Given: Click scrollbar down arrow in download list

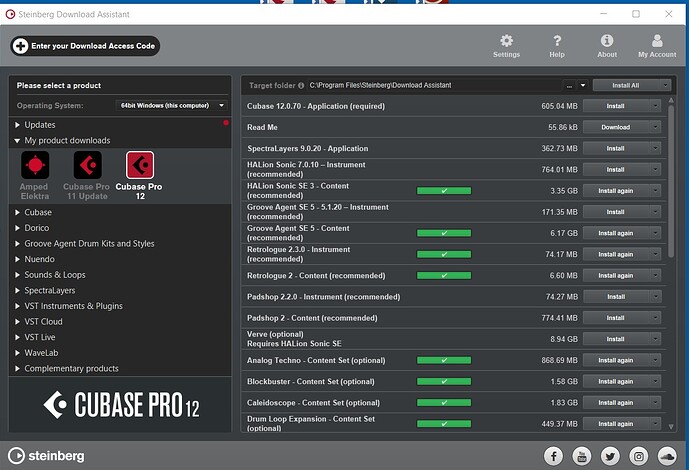Looking at the screenshot, I should 671,427.
